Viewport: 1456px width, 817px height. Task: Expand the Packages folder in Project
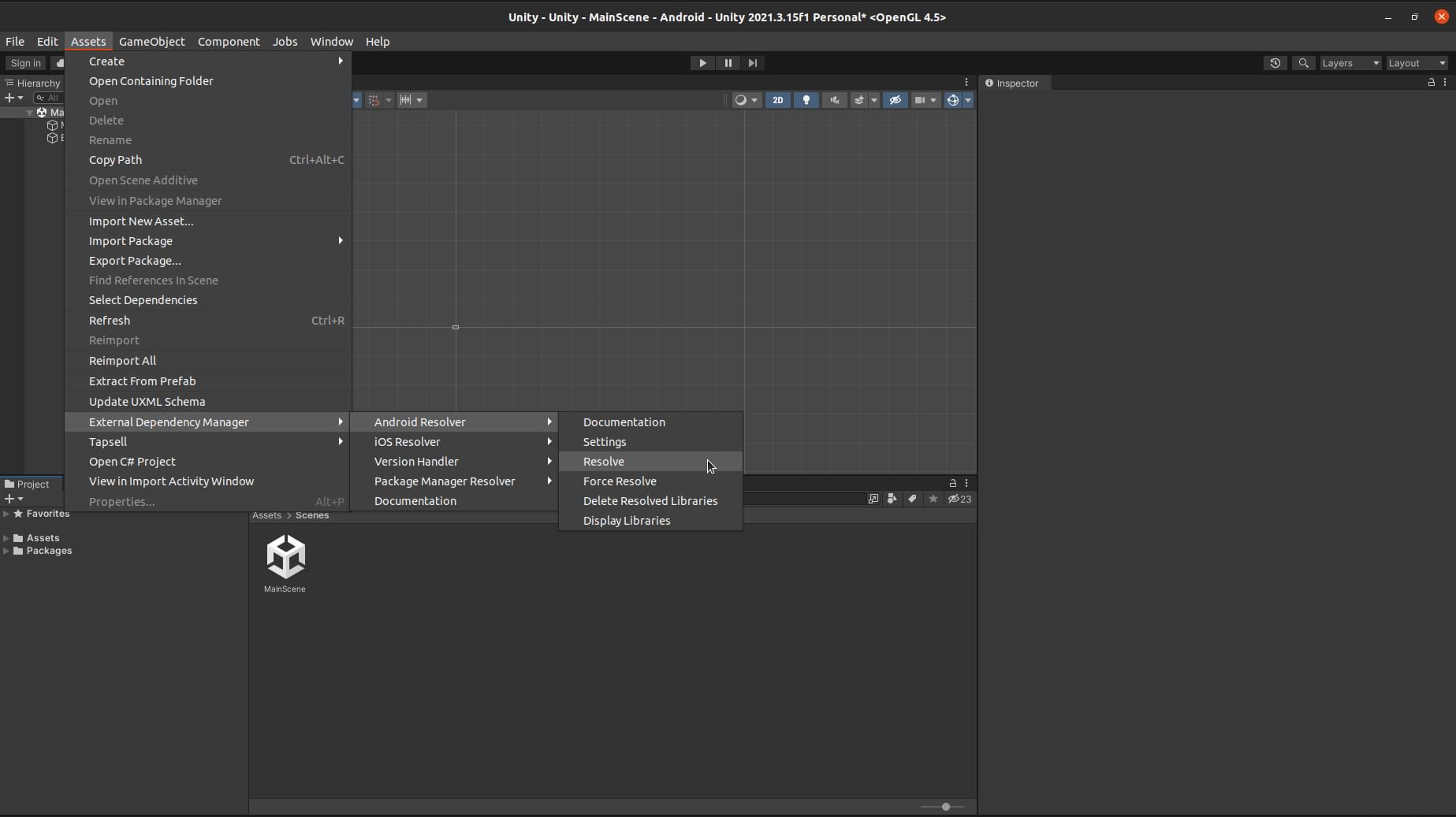pyautogui.click(x=6, y=551)
